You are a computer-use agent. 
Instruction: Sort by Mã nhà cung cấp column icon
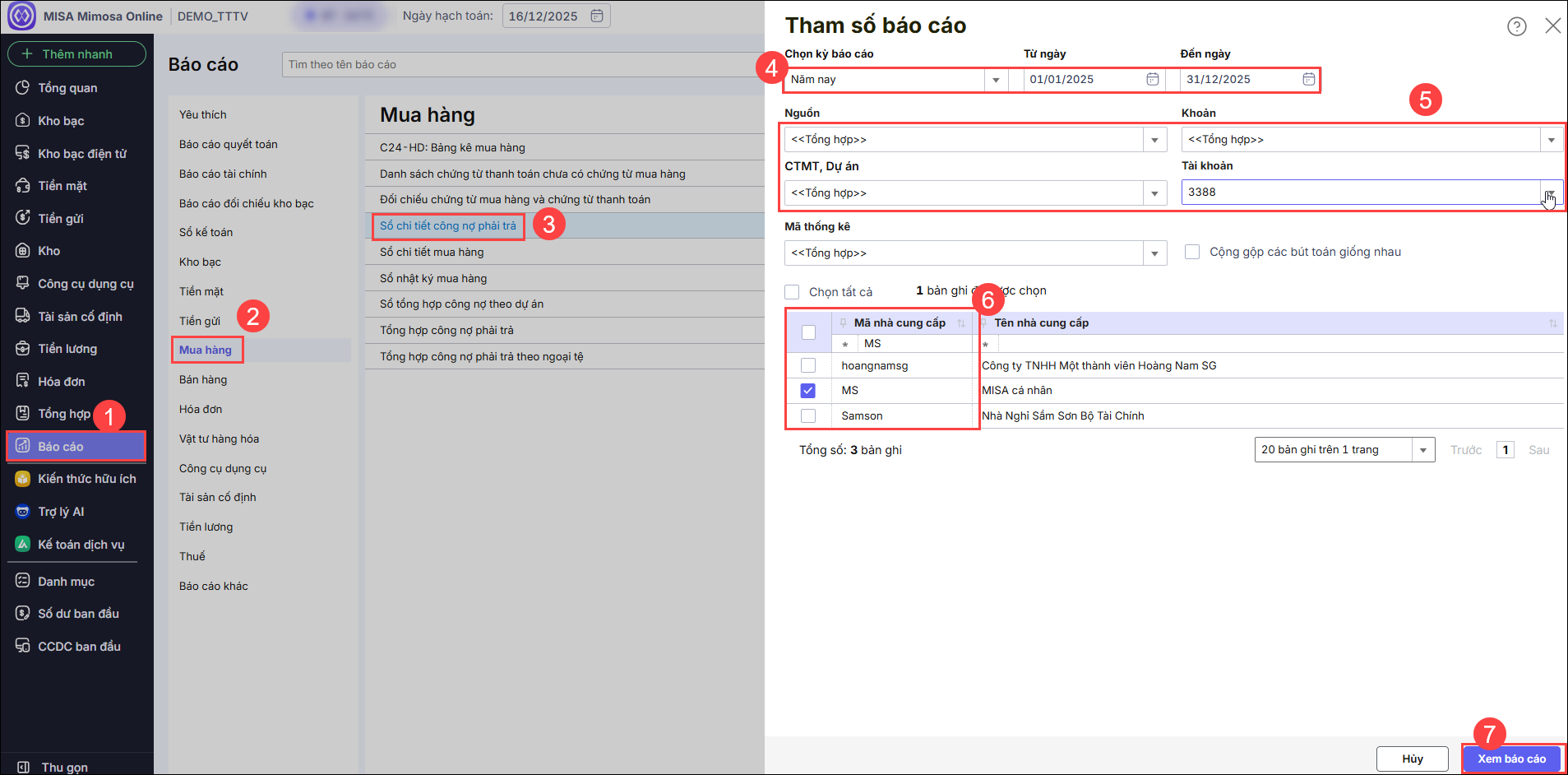[x=960, y=323]
